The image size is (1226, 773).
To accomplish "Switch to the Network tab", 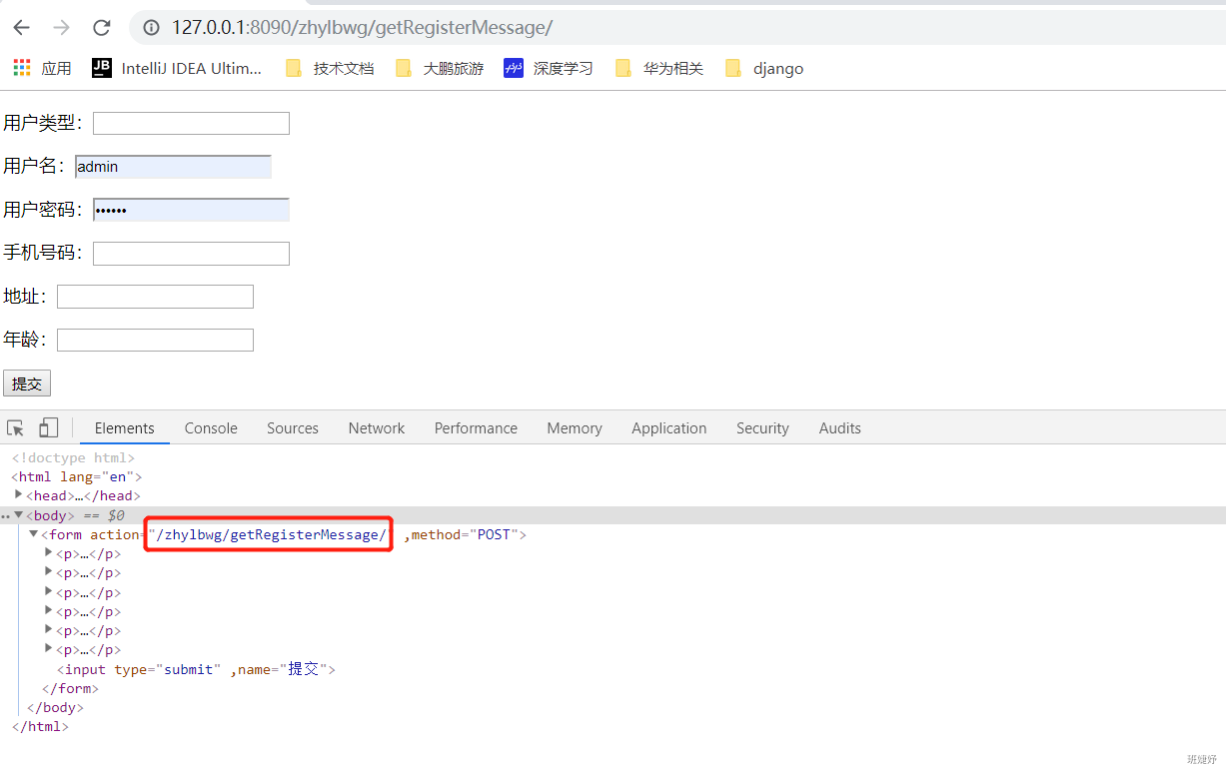I will click(x=377, y=428).
